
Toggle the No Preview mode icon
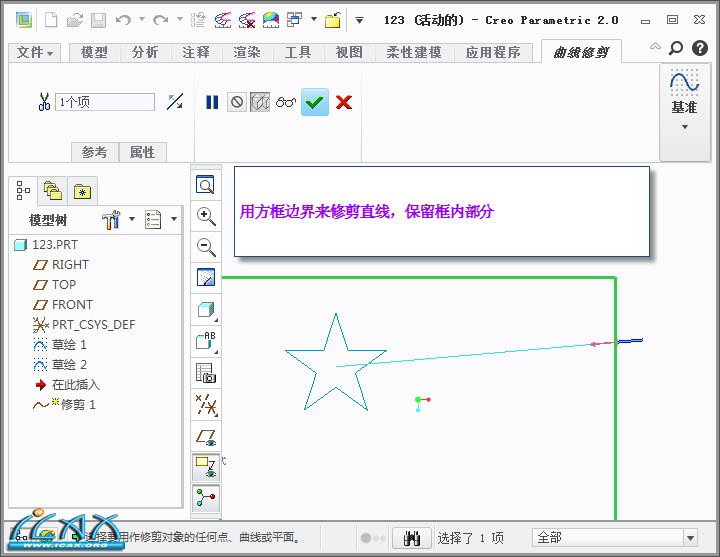tap(237, 101)
